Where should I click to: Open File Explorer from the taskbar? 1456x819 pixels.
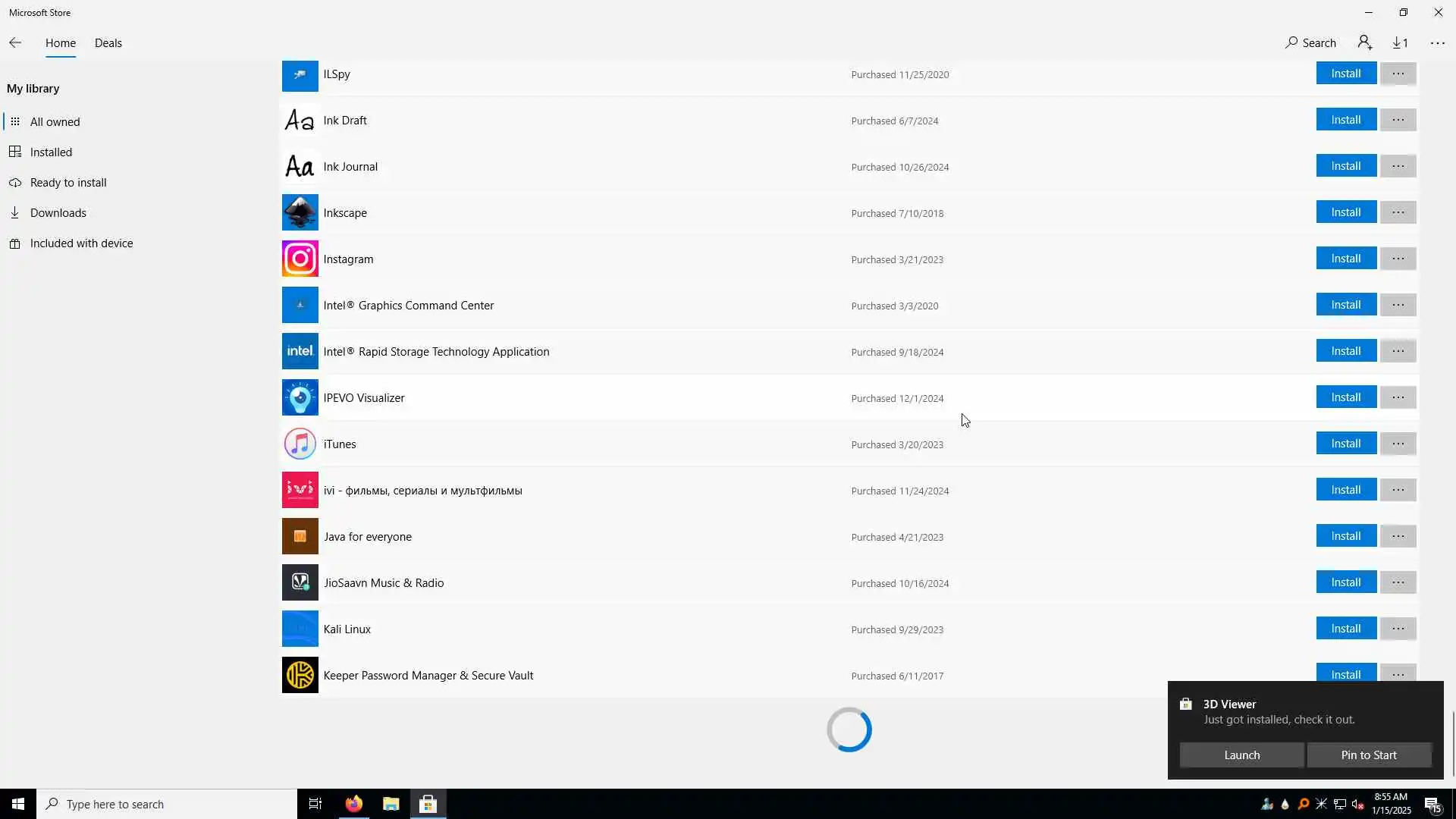pos(391,804)
